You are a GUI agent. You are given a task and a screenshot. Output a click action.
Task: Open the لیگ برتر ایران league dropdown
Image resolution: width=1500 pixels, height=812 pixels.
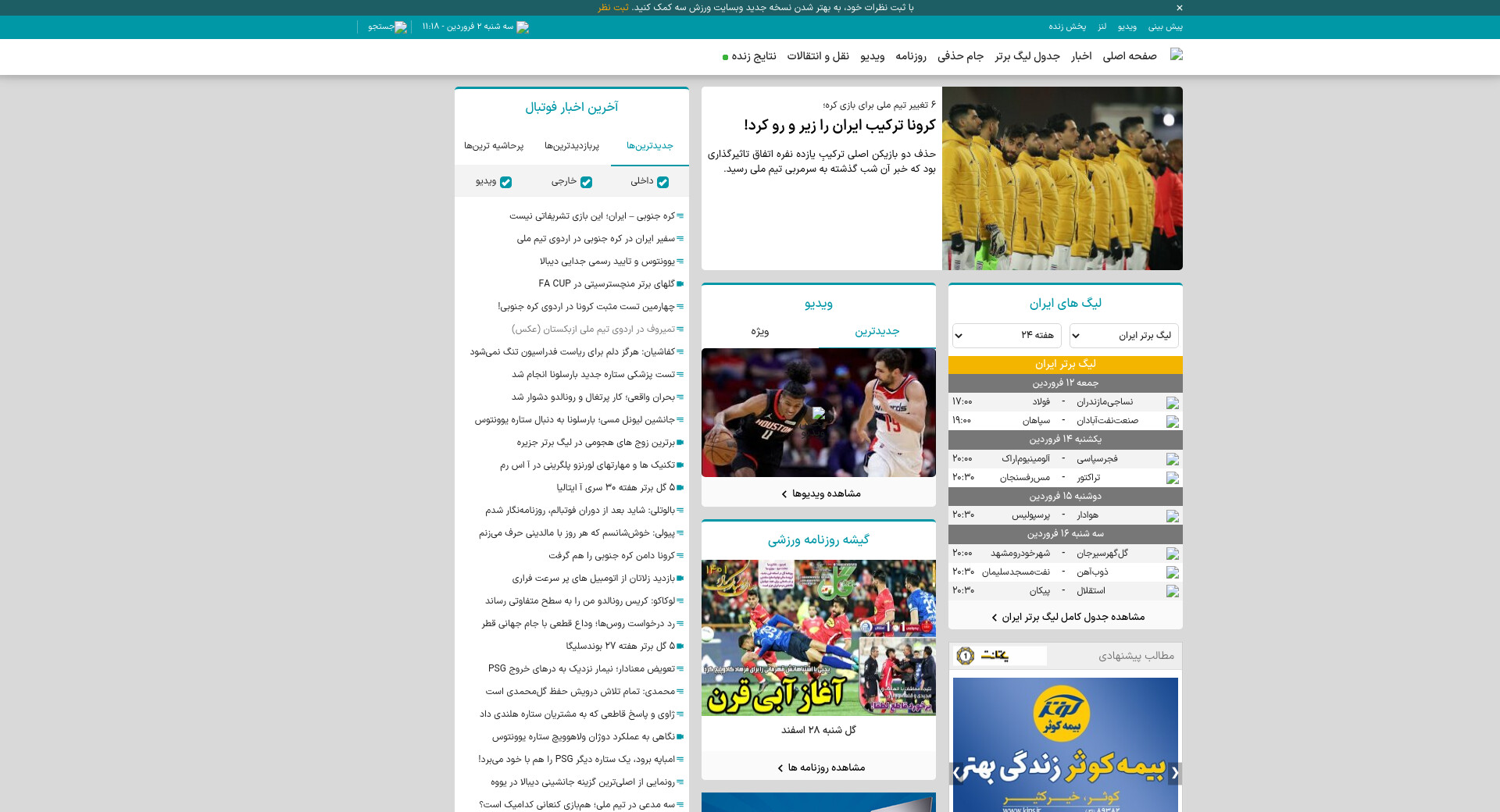pyautogui.click(x=1123, y=336)
